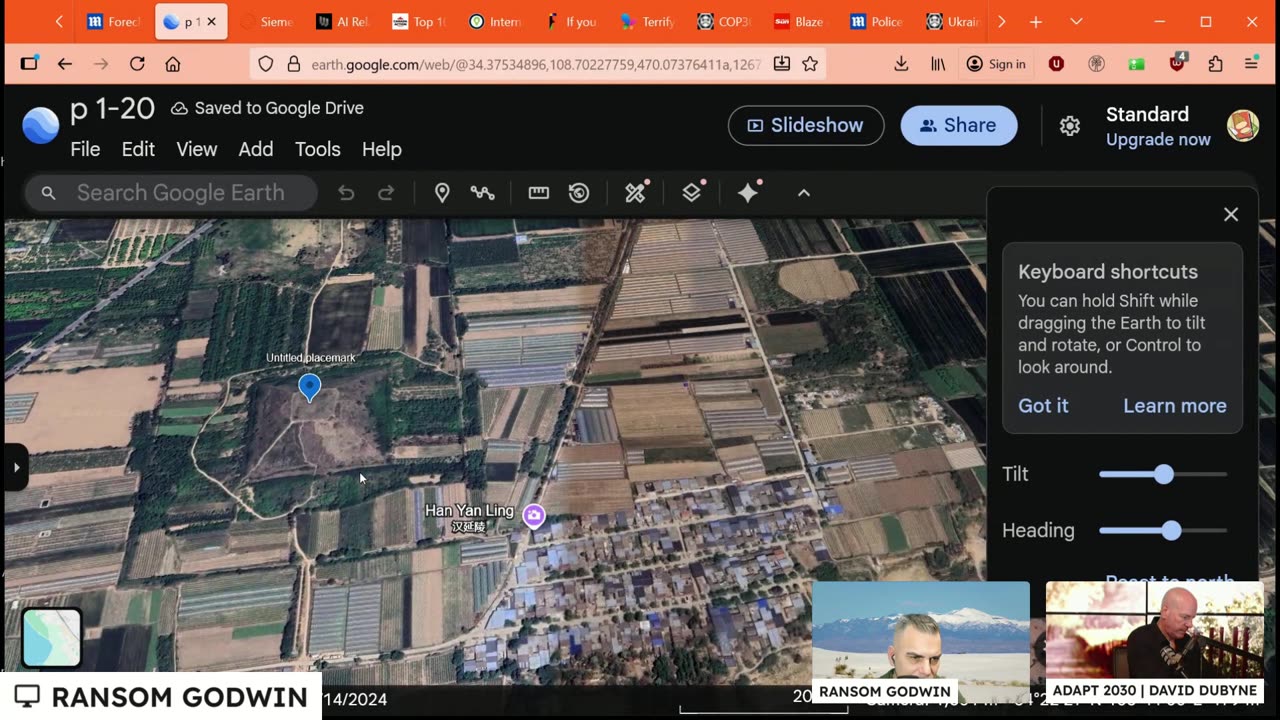Click the Han Yan Ling photo marker
1280x720 pixels.
pyautogui.click(x=534, y=515)
